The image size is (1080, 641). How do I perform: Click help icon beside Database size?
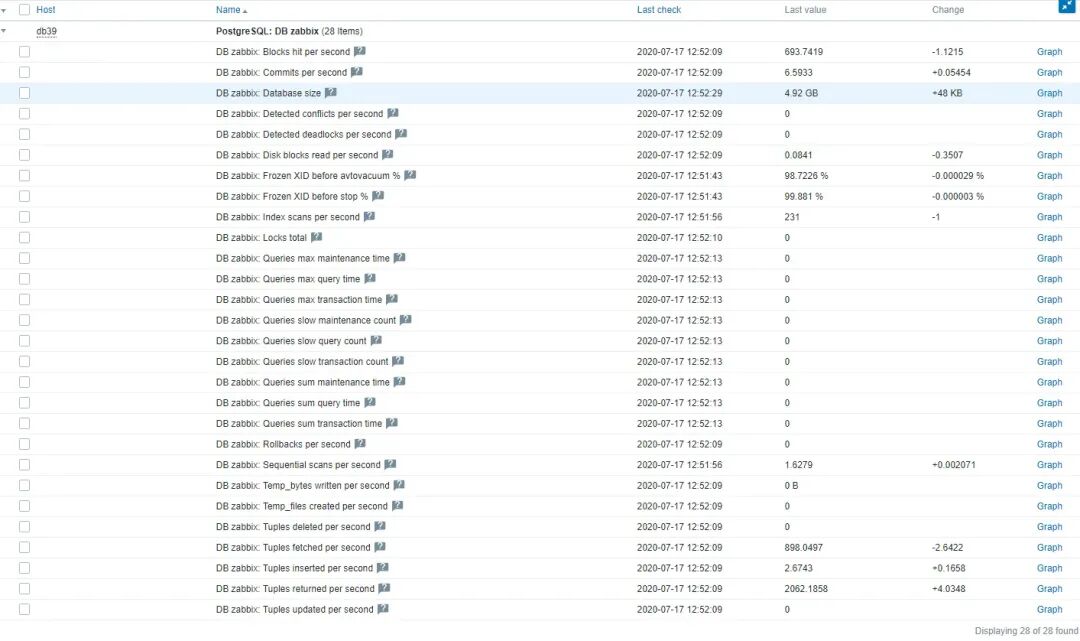(x=331, y=92)
